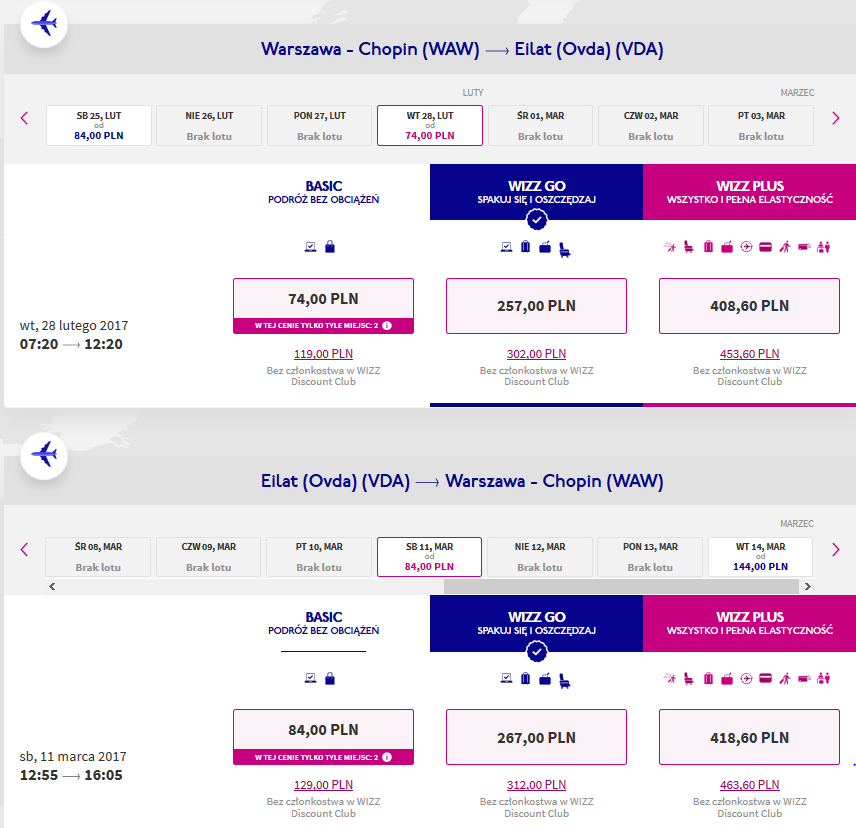Click the return date horizontal scrollbar thumb
Image resolution: width=856 pixels, height=828 pixels.
point(621,587)
